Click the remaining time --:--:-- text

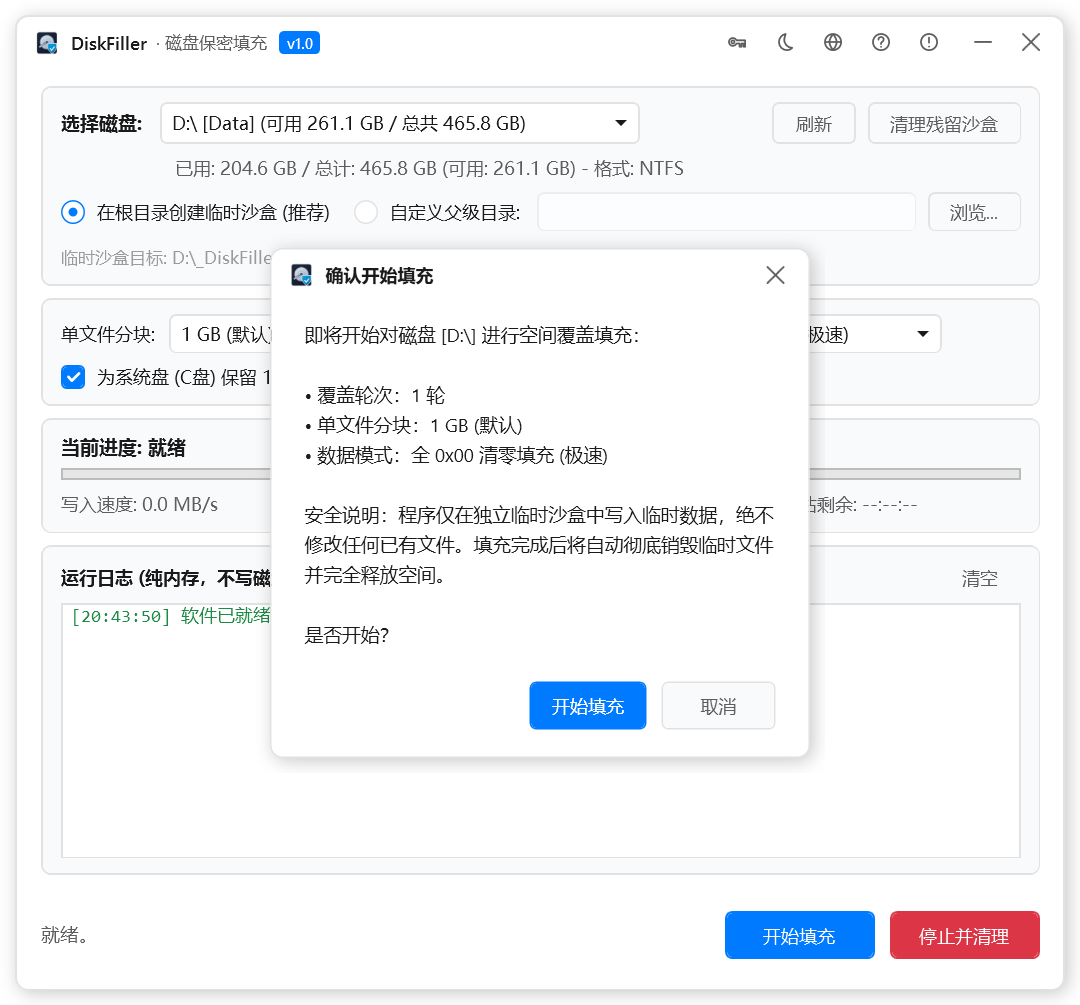pyautogui.click(x=890, y=505)
